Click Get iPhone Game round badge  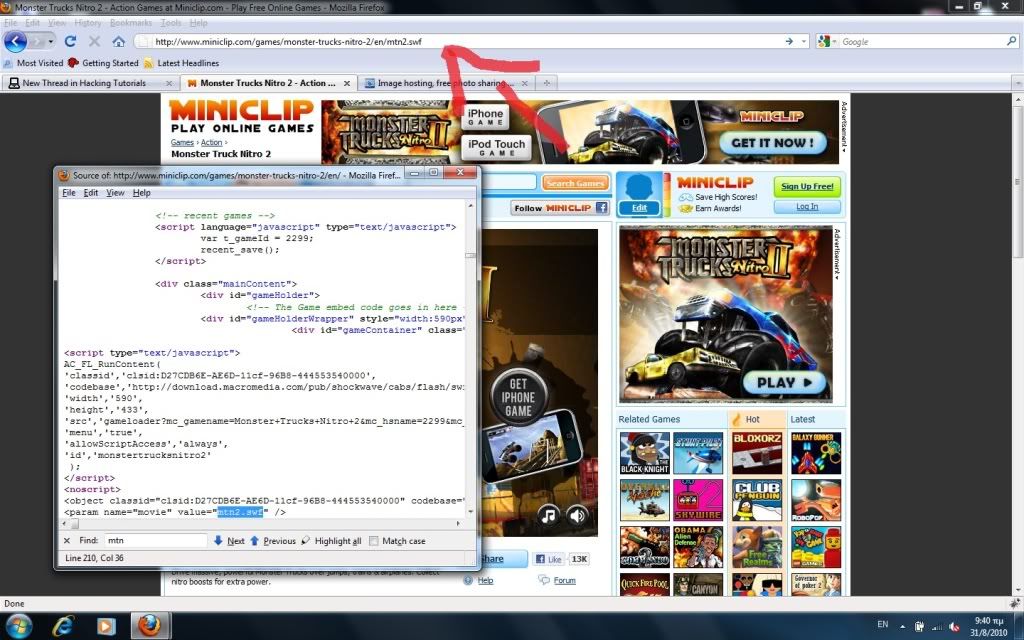point(518,398)
